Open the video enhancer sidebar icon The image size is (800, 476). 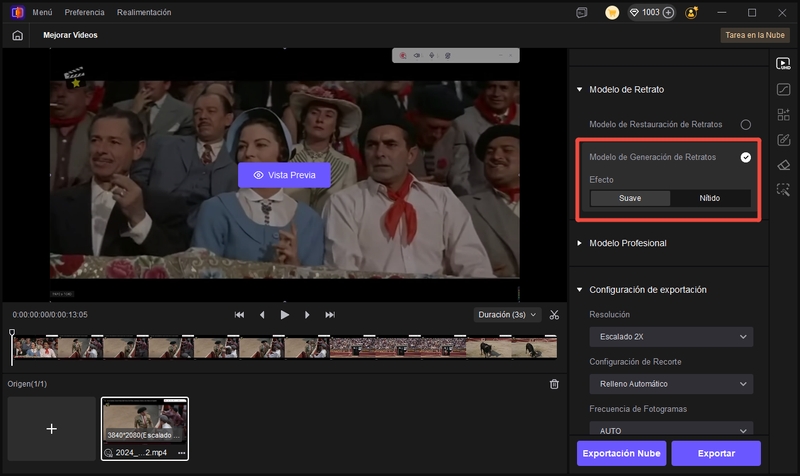[783, 64]
